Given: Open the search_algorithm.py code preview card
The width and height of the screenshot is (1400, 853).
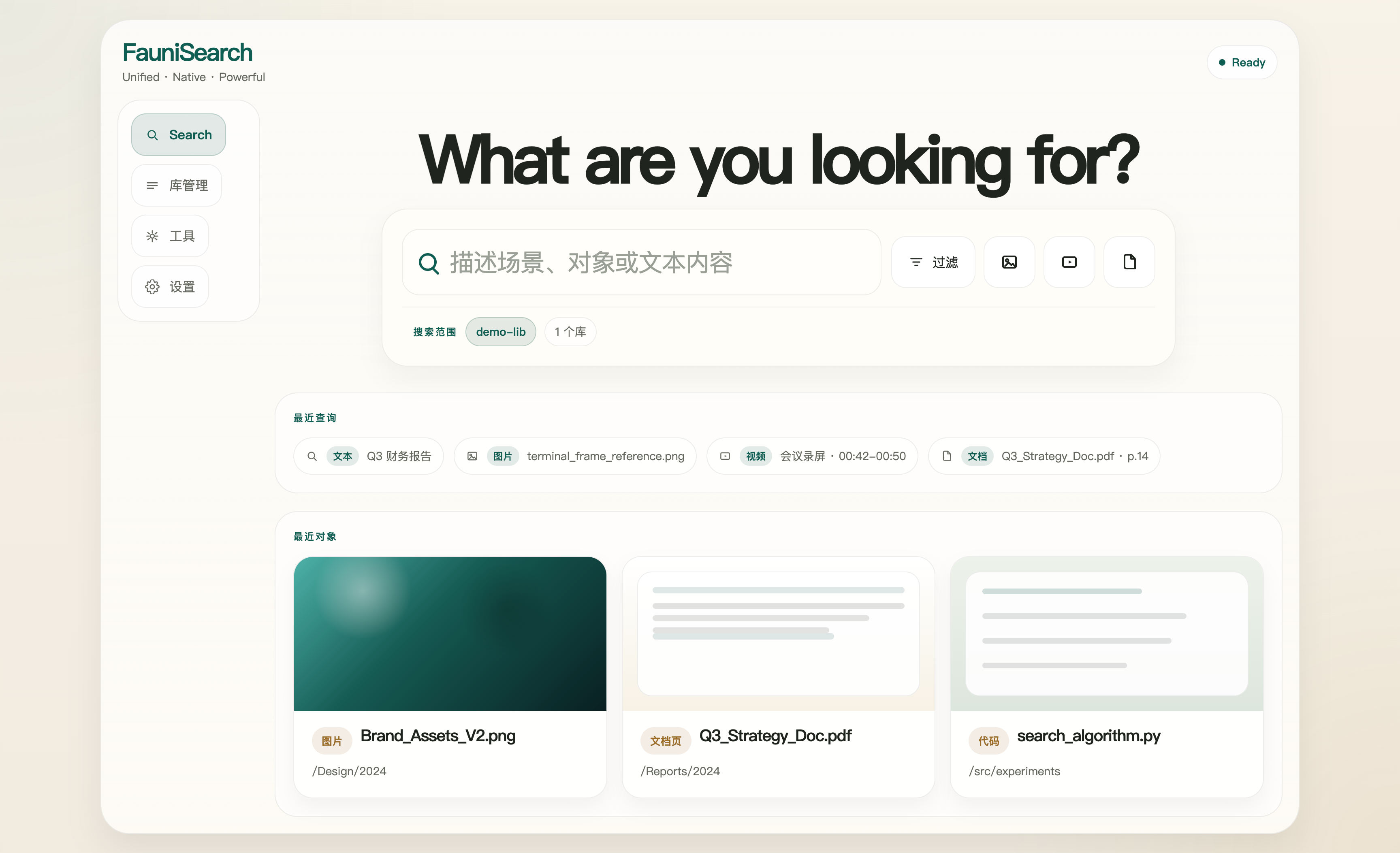Looking at the screenshot, I should pyautogui.click(x=1107, y=634).
